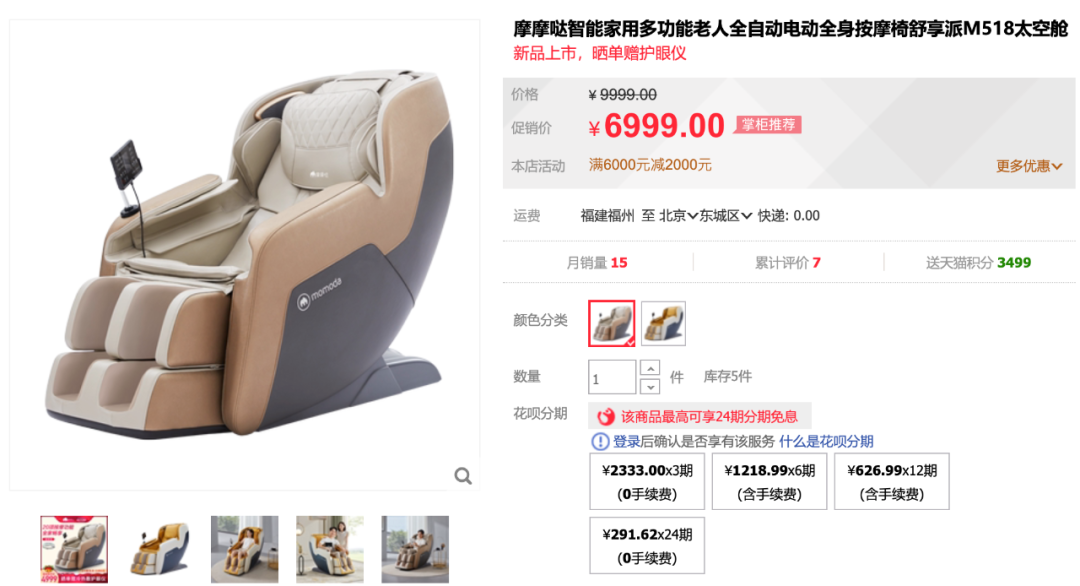Click the magnifier zoom icon on product image

tap(463, 476)
